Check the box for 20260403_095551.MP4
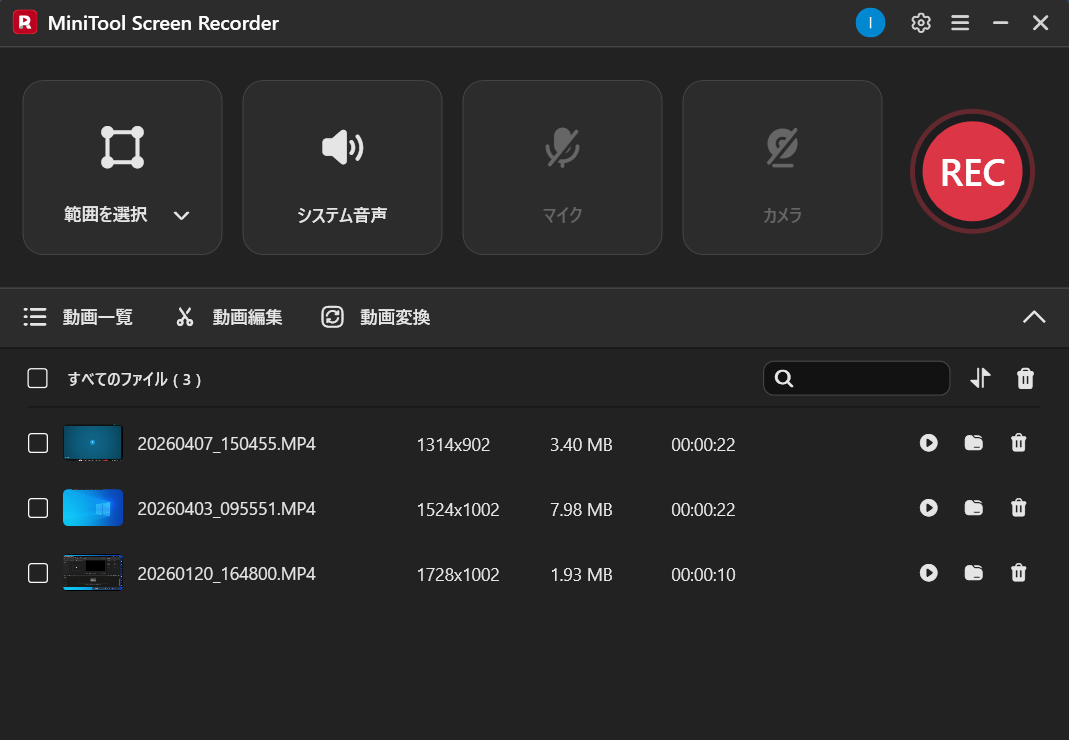Viewport: 1069px width, 740px height. point(38,508)
